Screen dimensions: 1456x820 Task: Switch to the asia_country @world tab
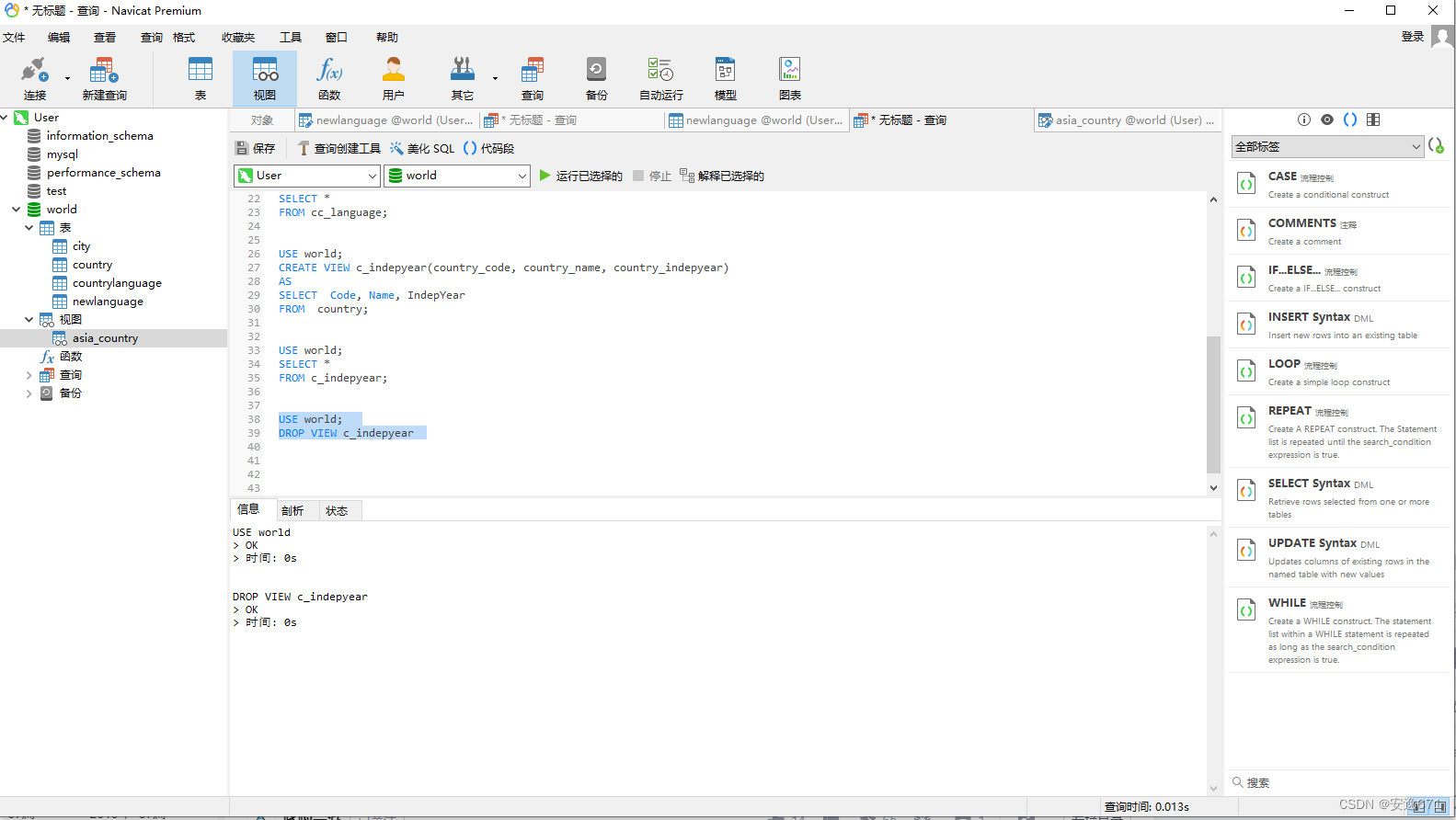(1127, 120)
